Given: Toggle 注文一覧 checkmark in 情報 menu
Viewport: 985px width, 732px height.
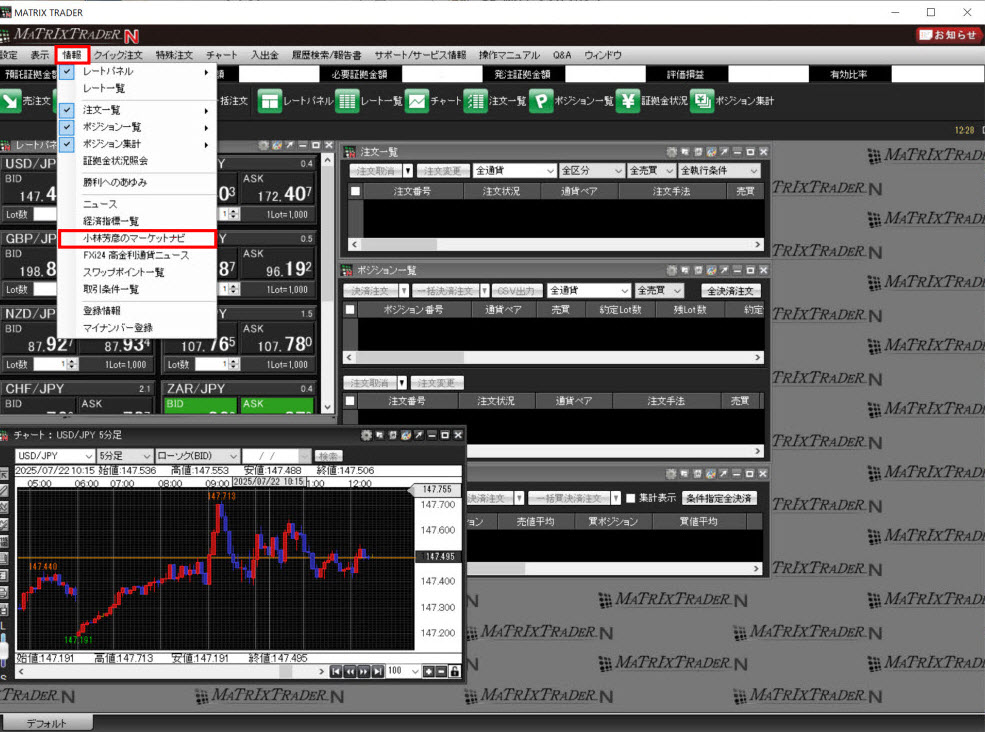Looking at the screenshot, I should [x=67, y=111].
